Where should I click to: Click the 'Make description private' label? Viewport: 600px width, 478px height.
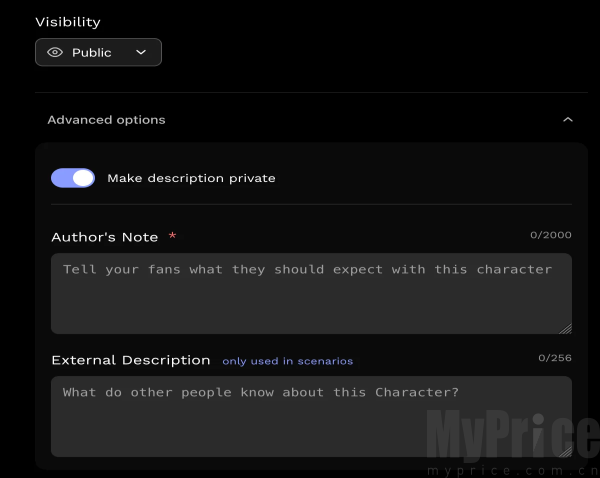pos(191,178)
